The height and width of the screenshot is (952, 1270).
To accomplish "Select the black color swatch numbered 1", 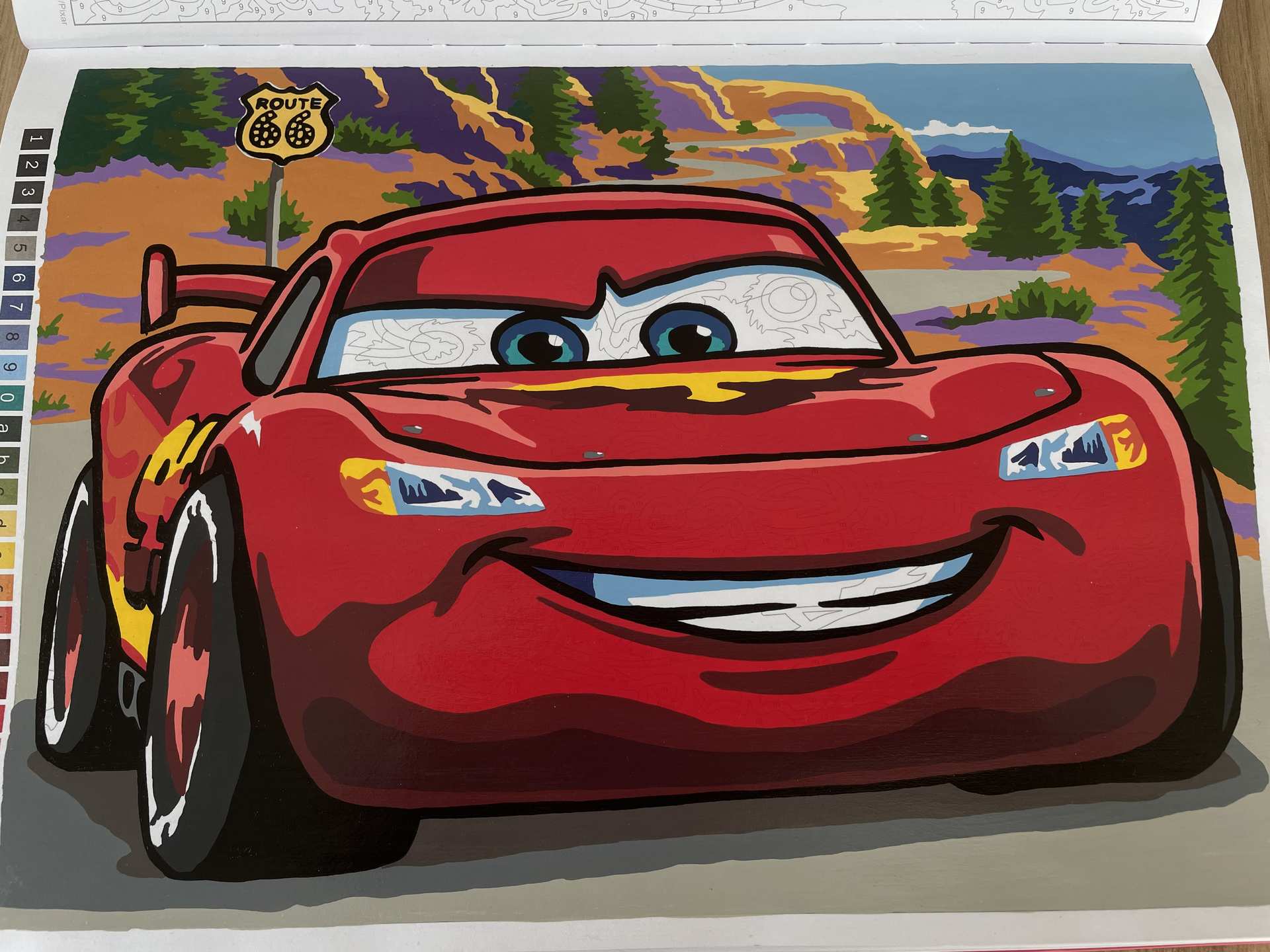I will point(36,139).
